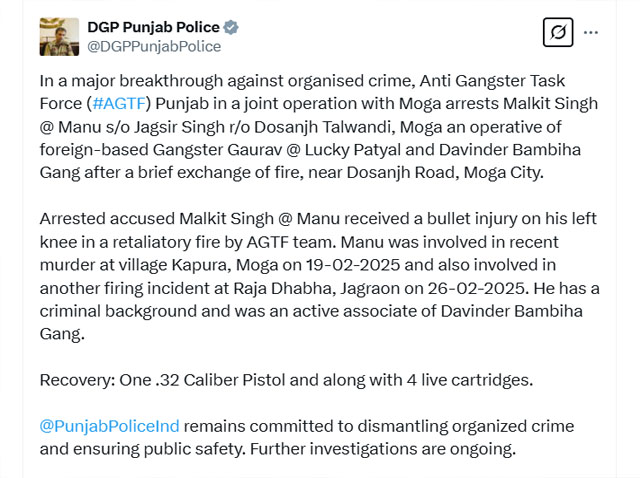Open the Grok explain-post icon
This screenshot has height=478, width=640.
tap(558, 32)
